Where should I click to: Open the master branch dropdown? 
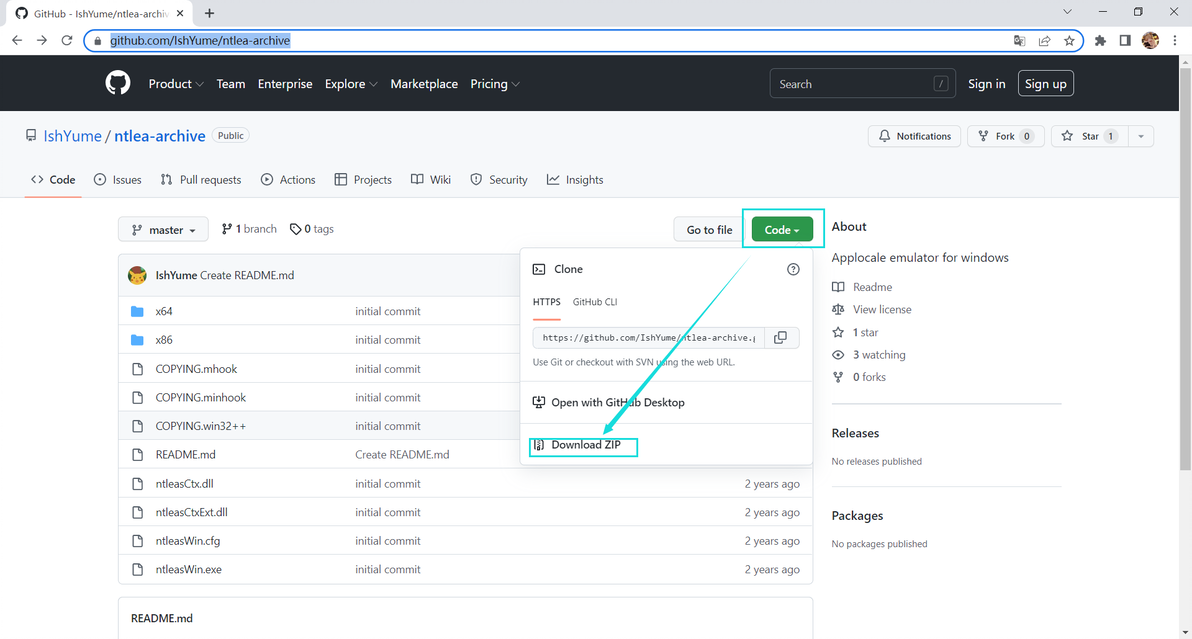click(163, 229)
